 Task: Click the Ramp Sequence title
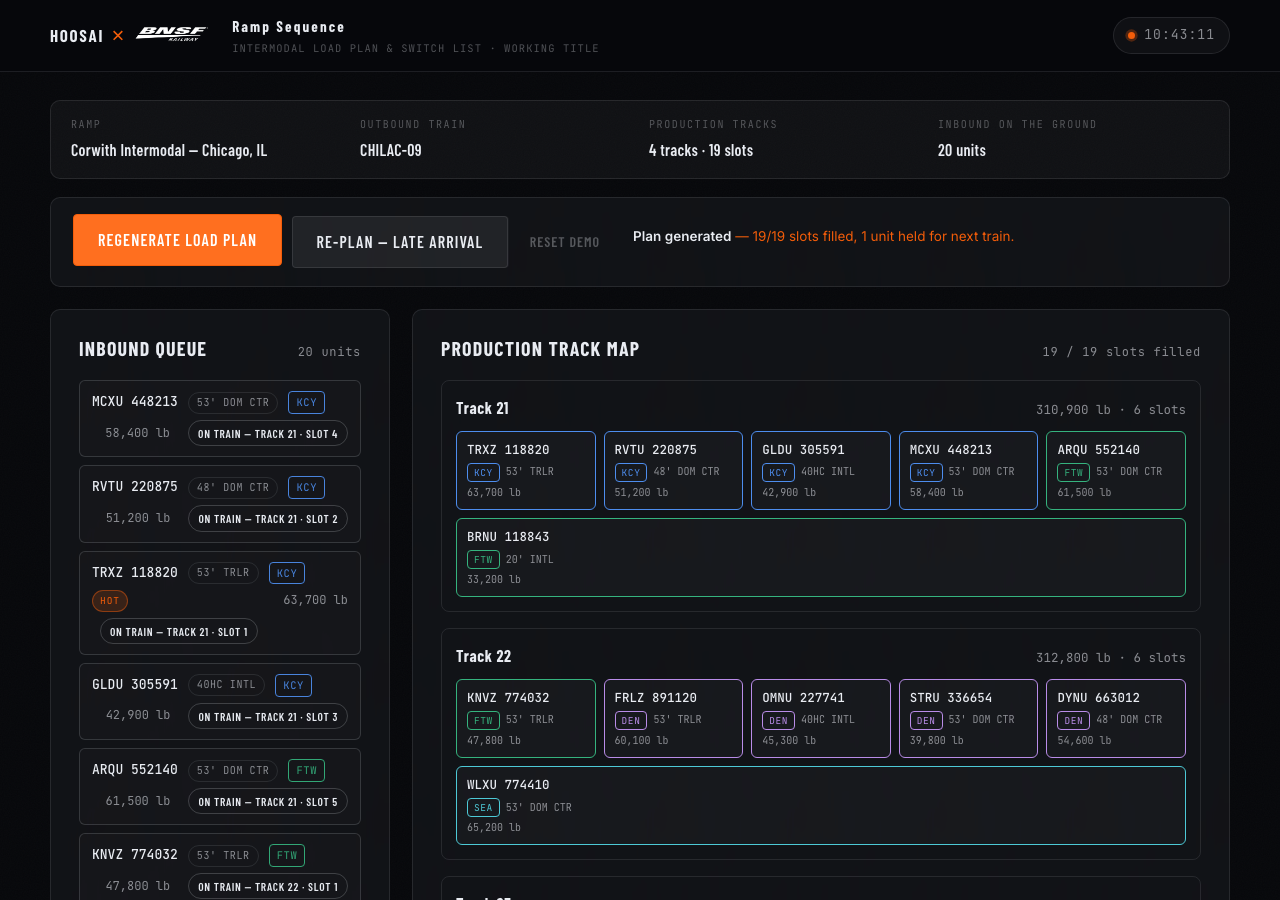288,27
